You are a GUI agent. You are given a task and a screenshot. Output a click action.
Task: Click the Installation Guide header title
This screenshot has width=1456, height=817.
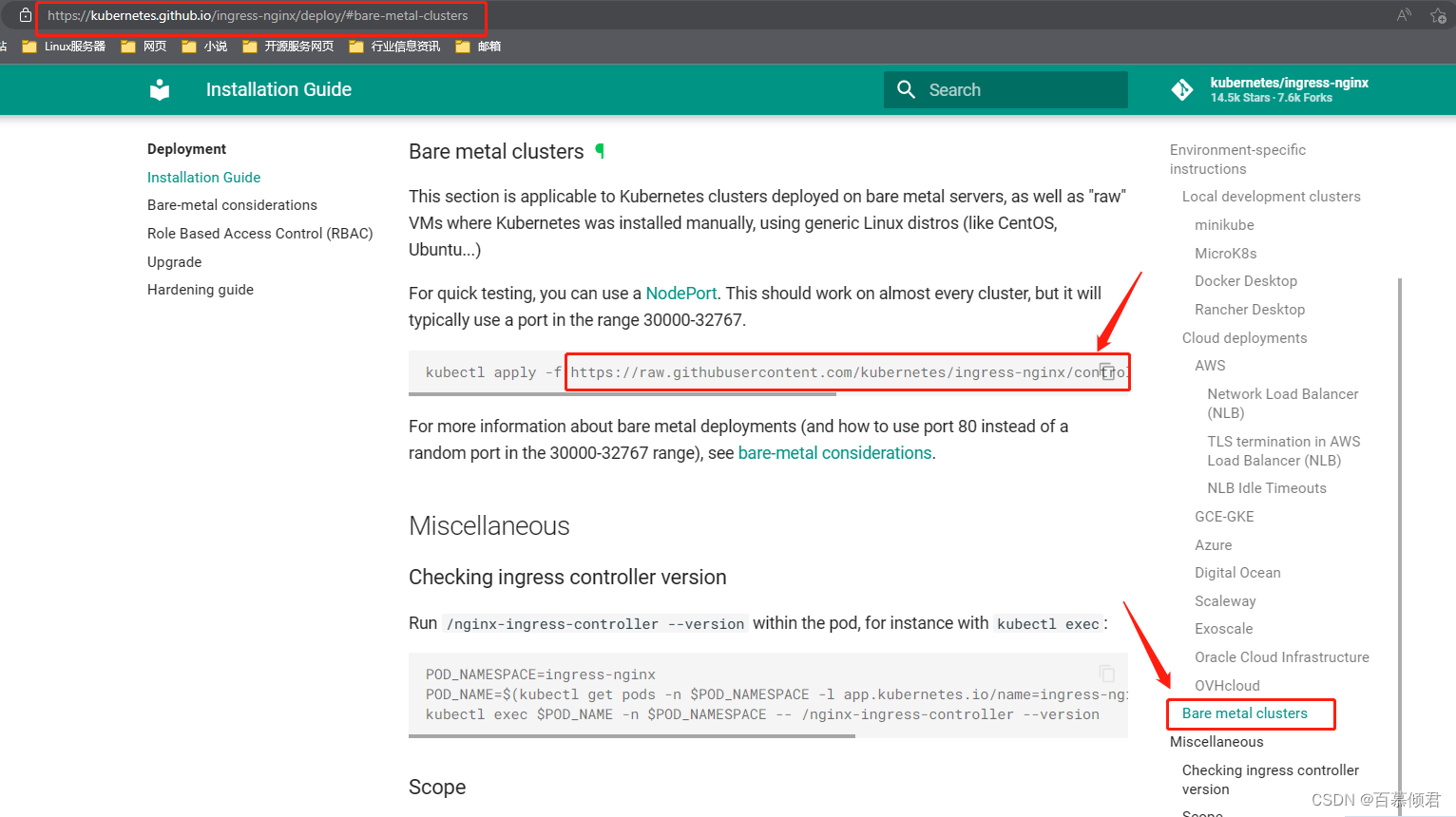278,89
